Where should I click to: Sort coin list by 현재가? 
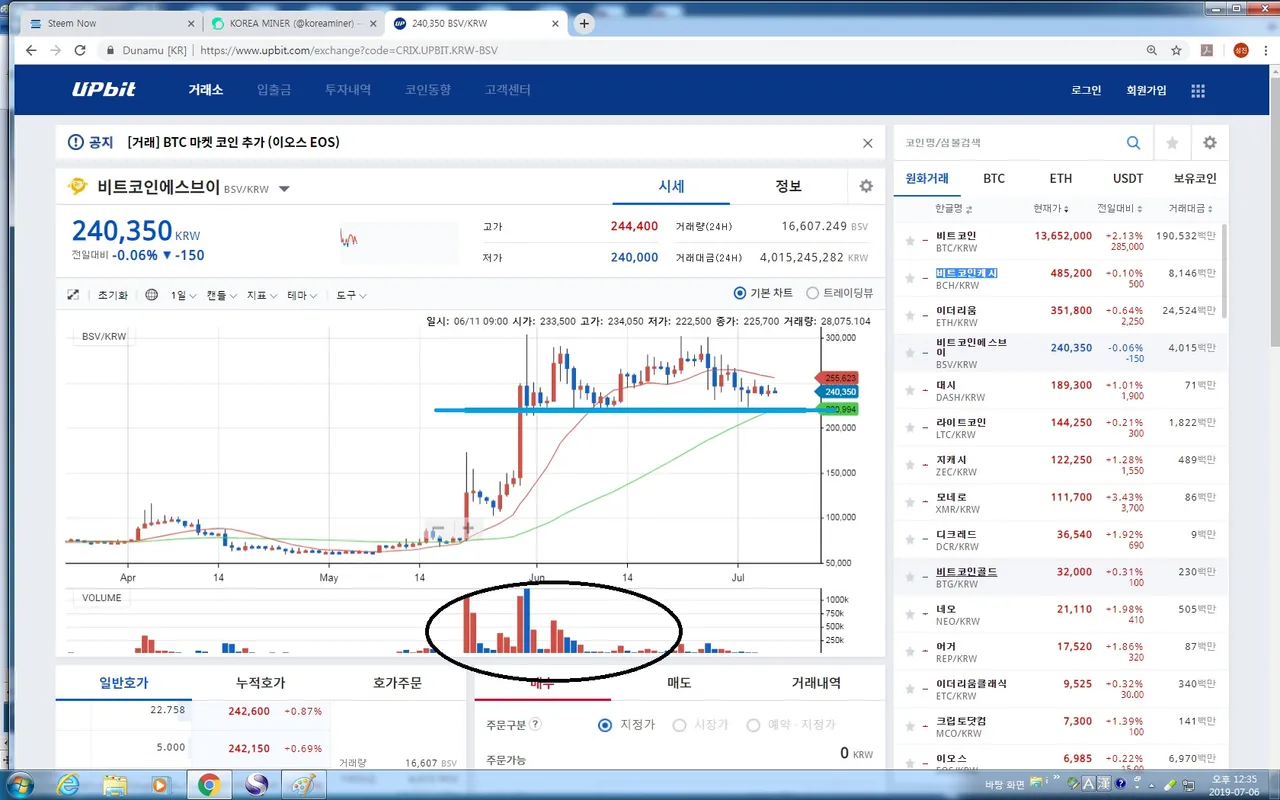(x=1051, y=209)
